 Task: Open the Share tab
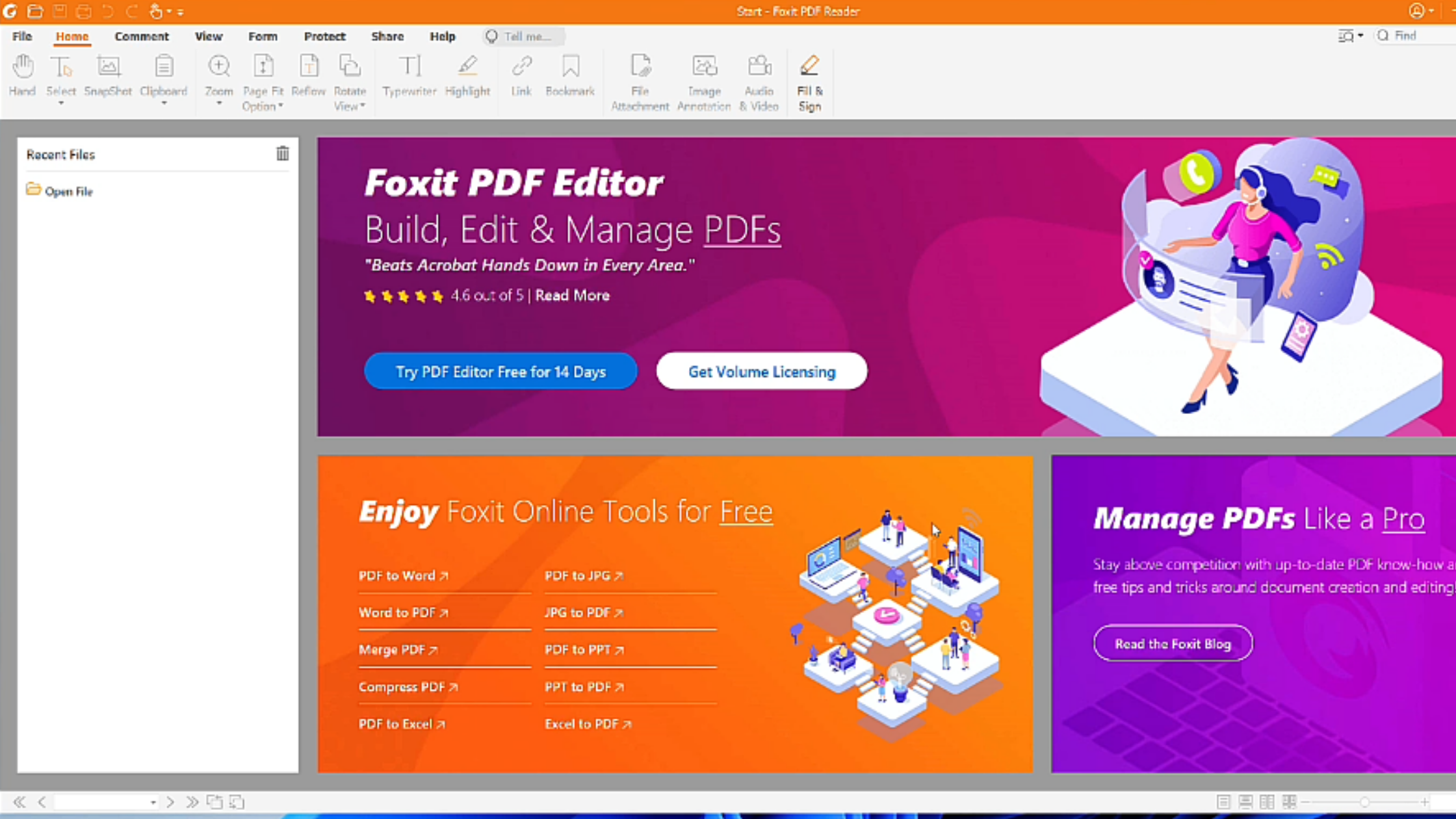(x=387, y=36)
